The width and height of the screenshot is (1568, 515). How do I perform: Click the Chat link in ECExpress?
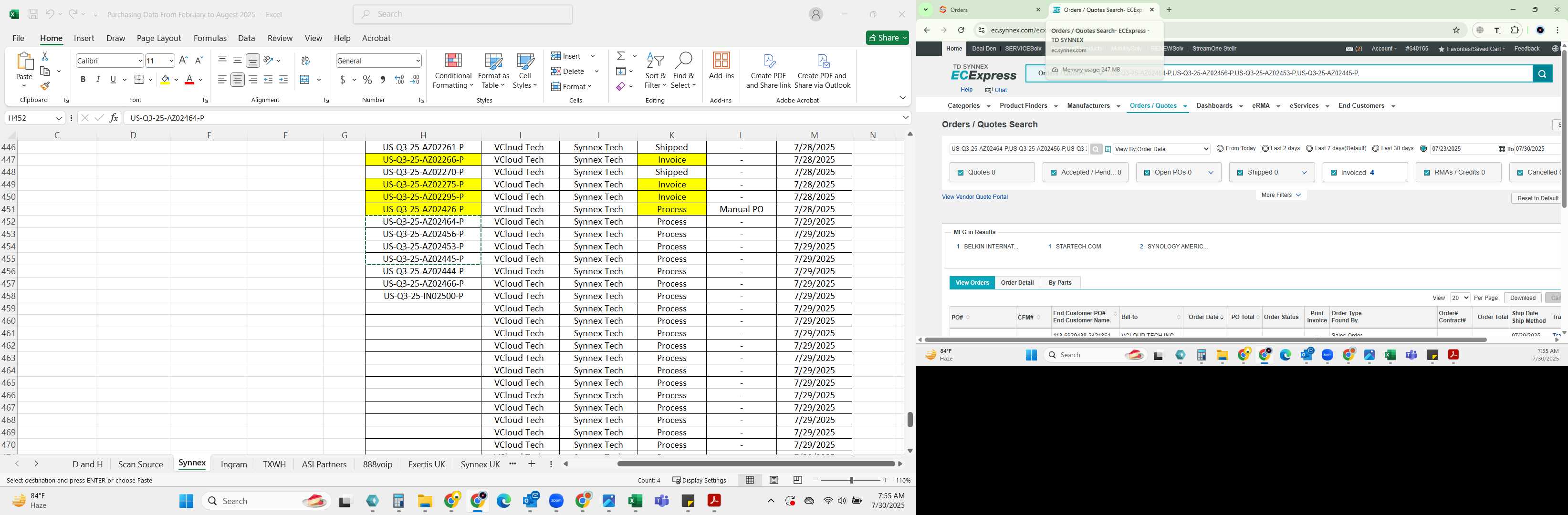pos(996,90)
